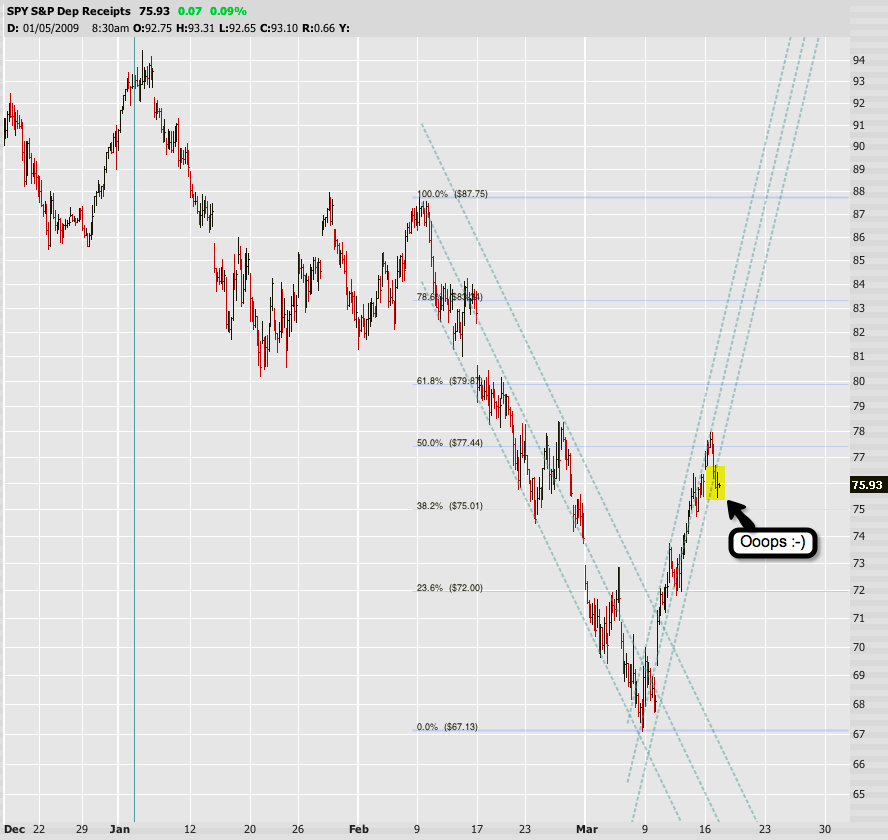Click the 12 label on date axis
888x840 pixels.
[x=190, y=829]
